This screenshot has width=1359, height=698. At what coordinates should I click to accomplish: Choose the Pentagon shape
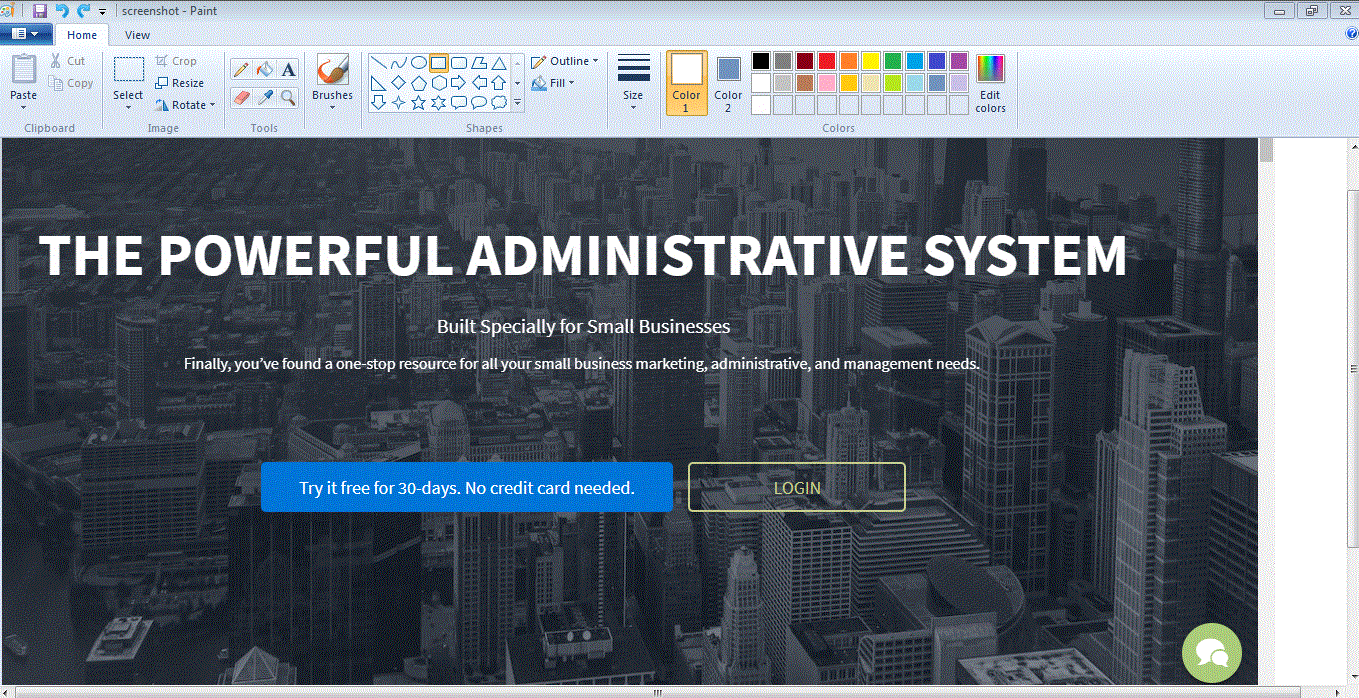419,82
